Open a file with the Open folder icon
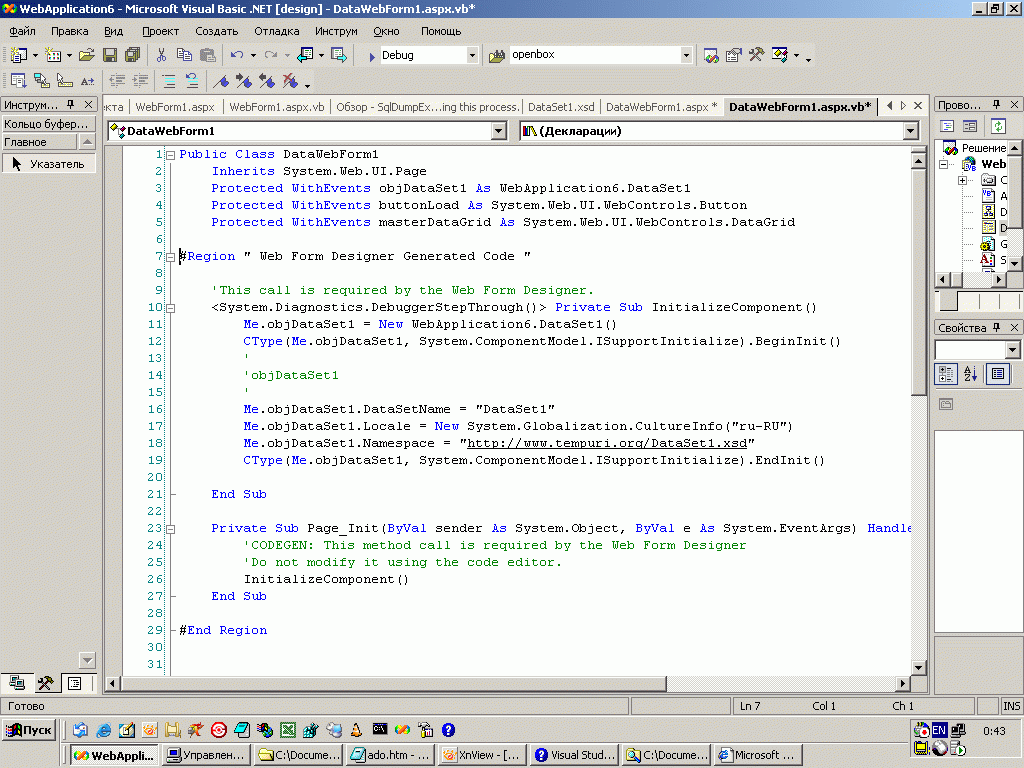The height and width of the screenshot is (768, 1024). tap(86, 56)
